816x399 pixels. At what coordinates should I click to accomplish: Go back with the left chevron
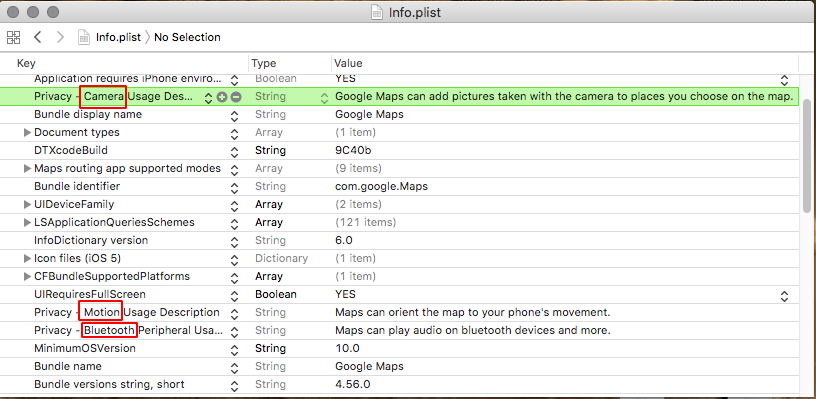(37, 37)
